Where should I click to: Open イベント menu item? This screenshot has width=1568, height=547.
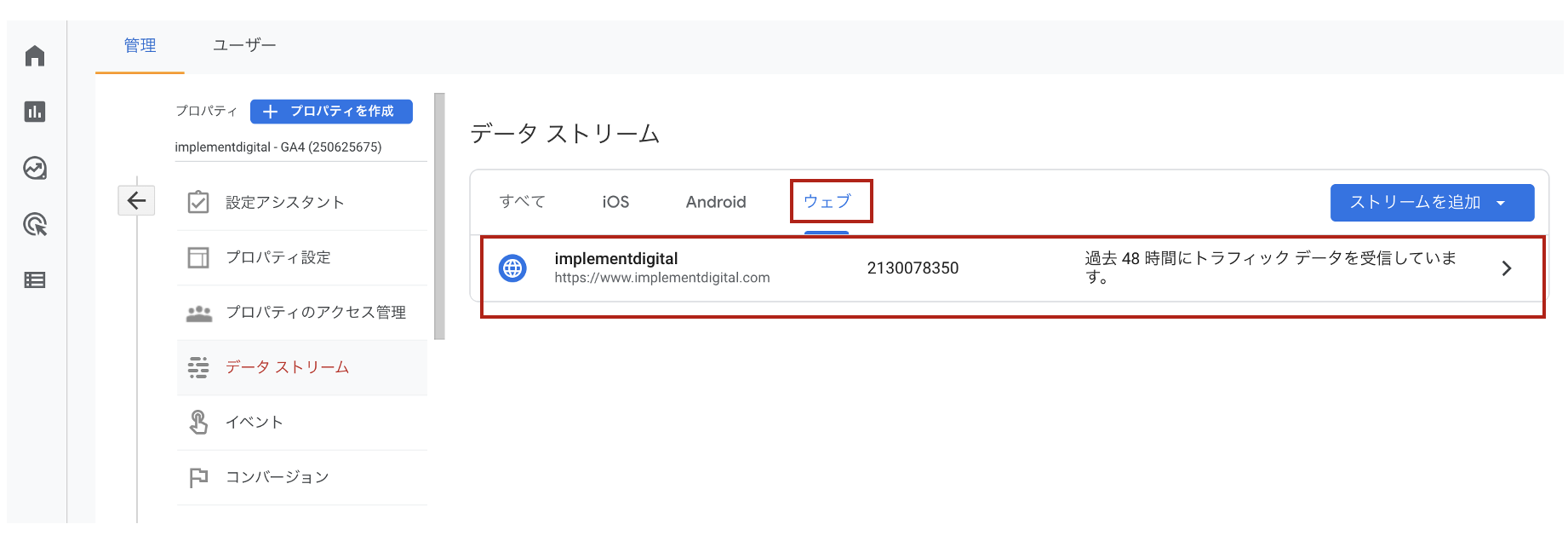[302, 422]
